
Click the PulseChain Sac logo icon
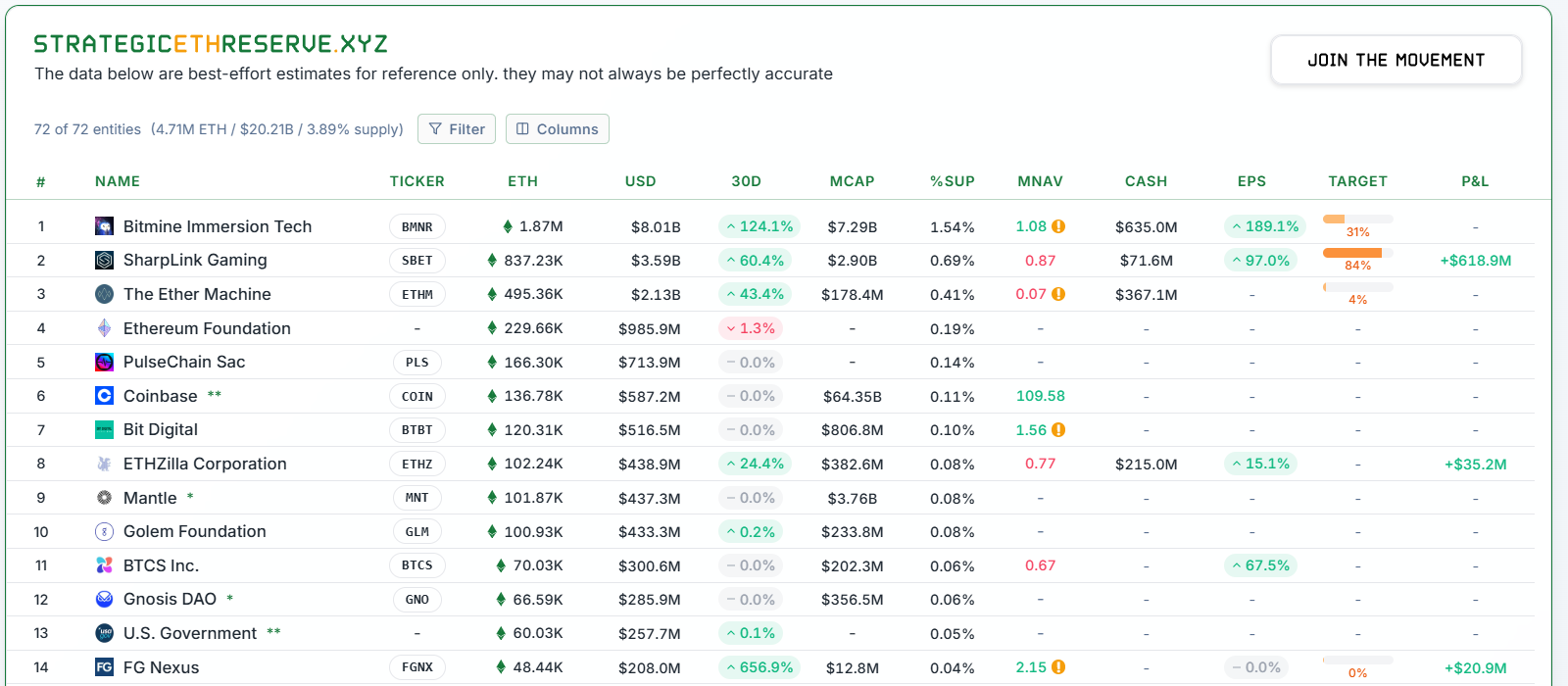pos(104,362)
